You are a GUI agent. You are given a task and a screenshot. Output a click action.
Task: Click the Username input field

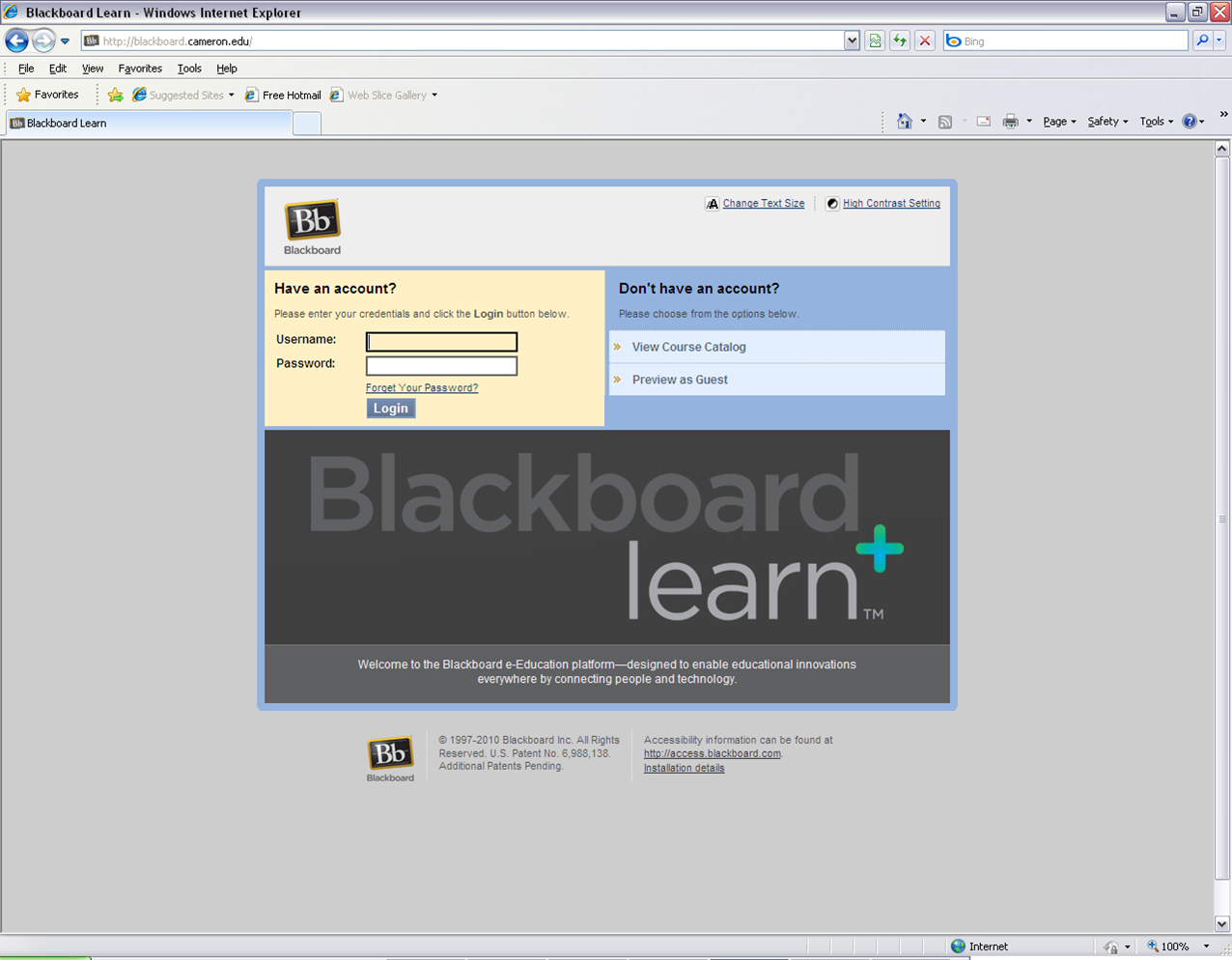(441, 341)
